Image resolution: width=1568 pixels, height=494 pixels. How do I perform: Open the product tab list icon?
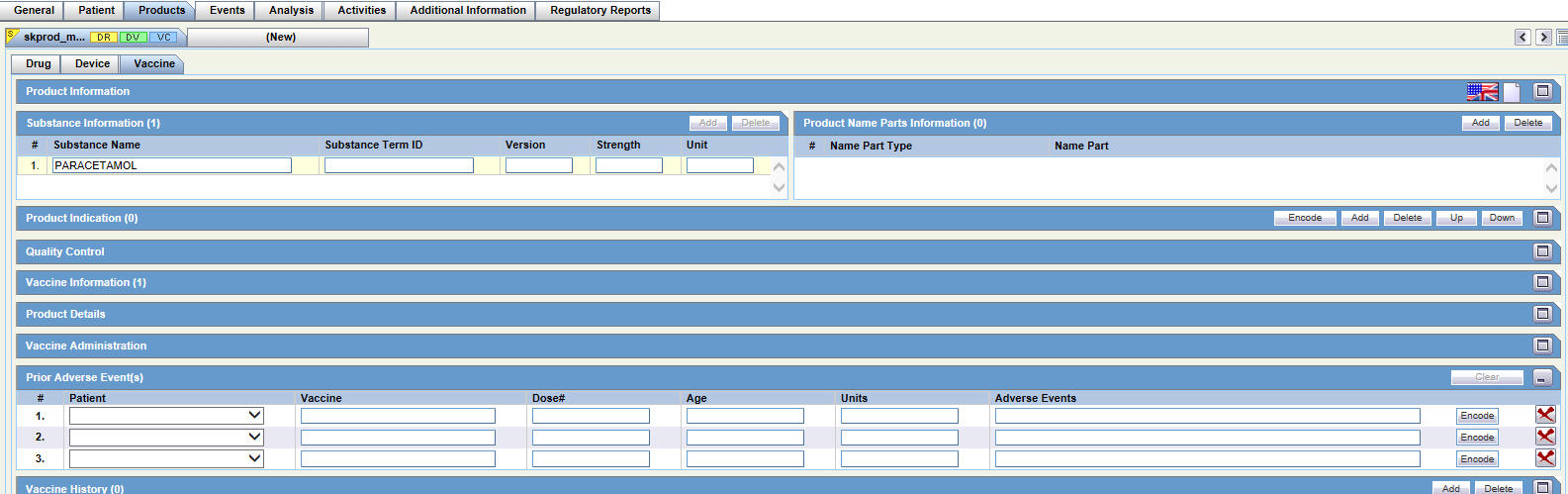1562,38
